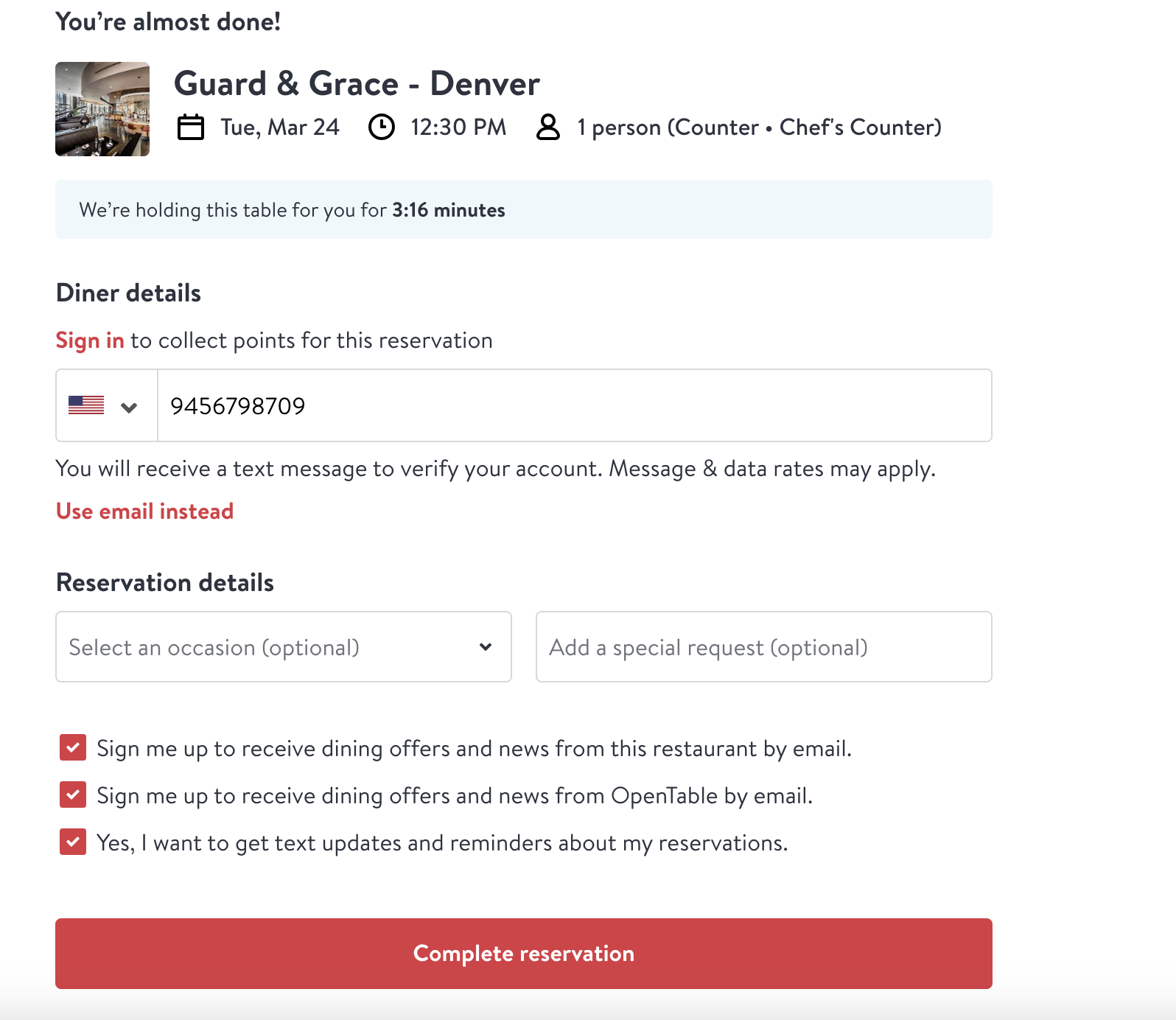This screenshot has width=1176, height=1020.
Task: Uncheck OpenTable dining offers email checkbox
Action: click(73, 795)
